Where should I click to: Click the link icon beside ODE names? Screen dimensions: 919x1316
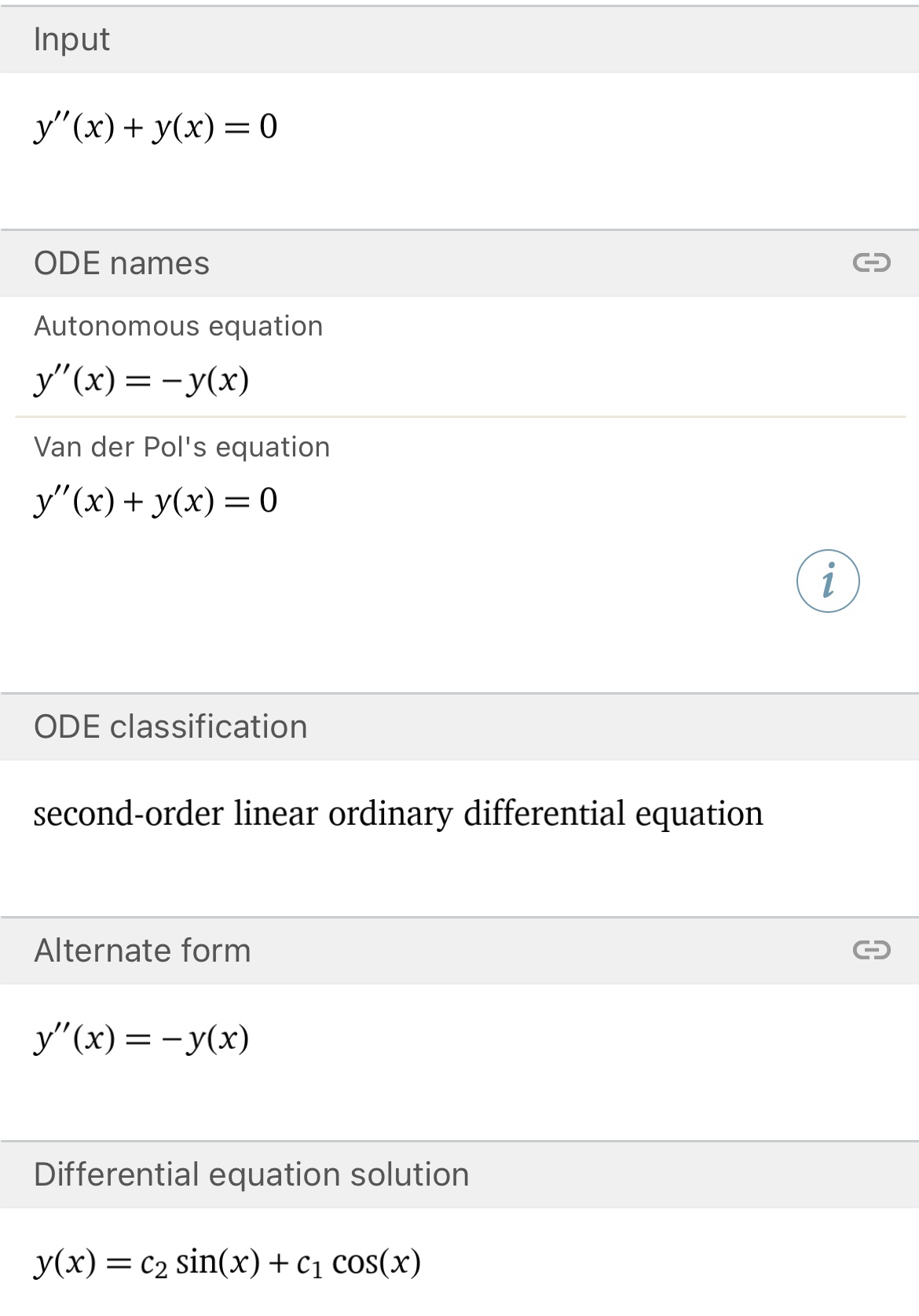click(871, 262)
